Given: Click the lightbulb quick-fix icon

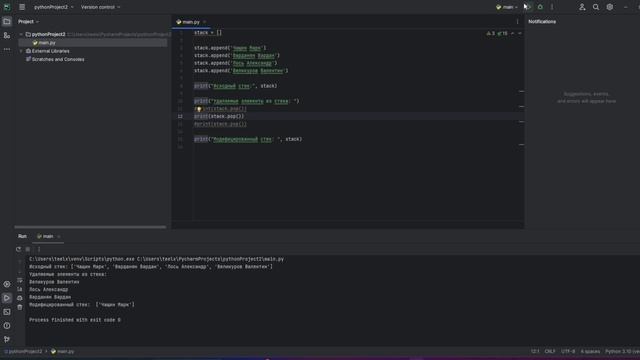Looking at the screenshot, I should (199, 109).
